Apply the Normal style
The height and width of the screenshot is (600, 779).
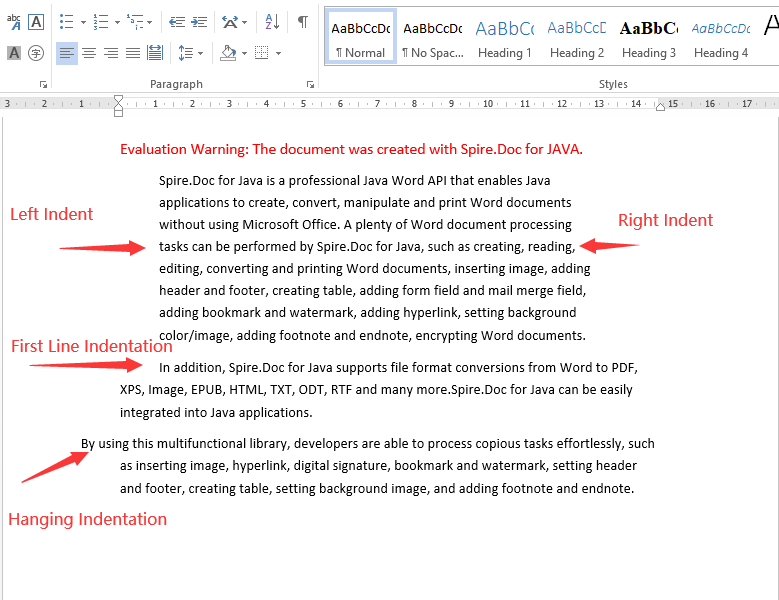tap(361, 37)
